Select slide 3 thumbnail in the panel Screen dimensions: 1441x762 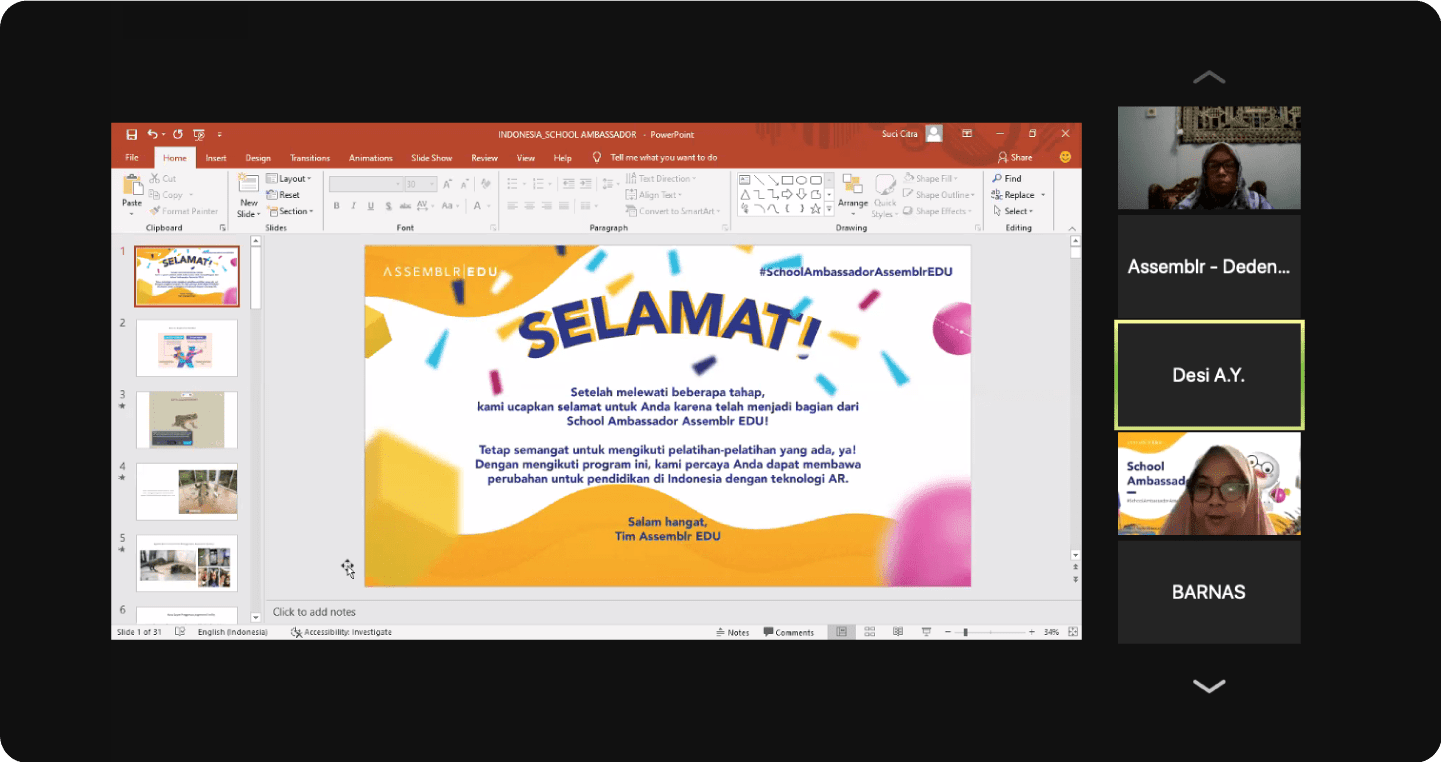click(x=186, y=420)
